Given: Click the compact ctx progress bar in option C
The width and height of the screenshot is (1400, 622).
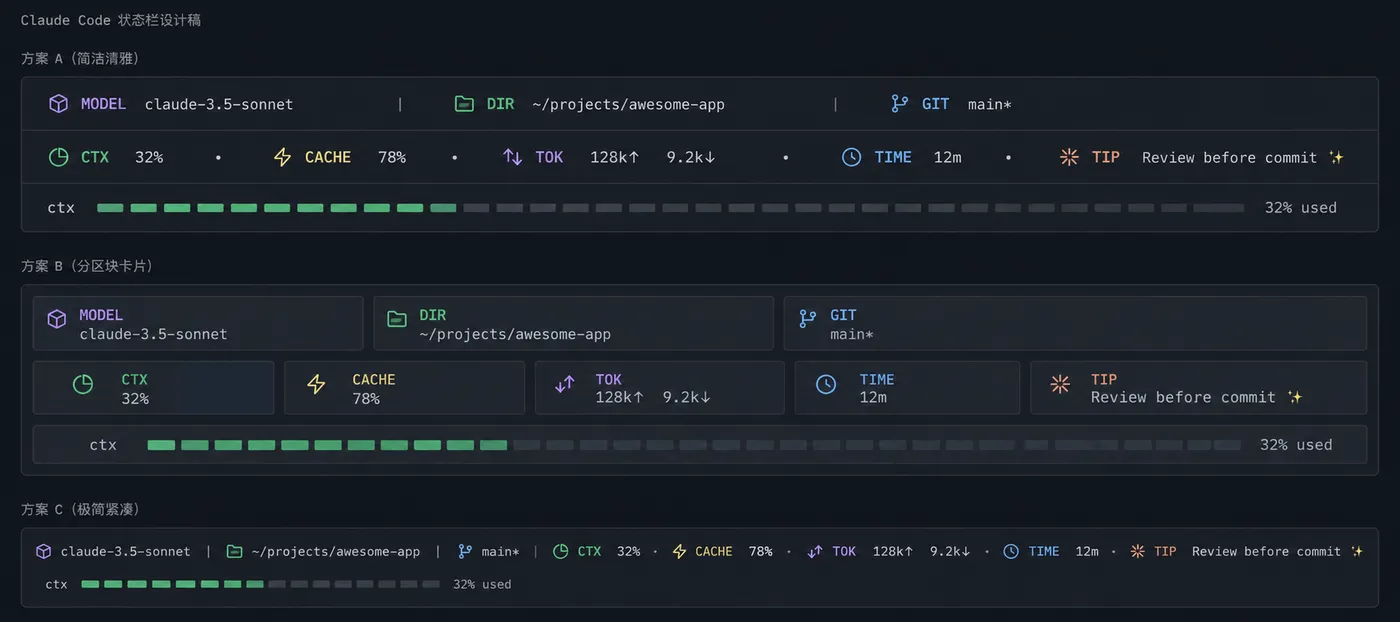Looking at the screenshot, I should click(x=260, y=584).
